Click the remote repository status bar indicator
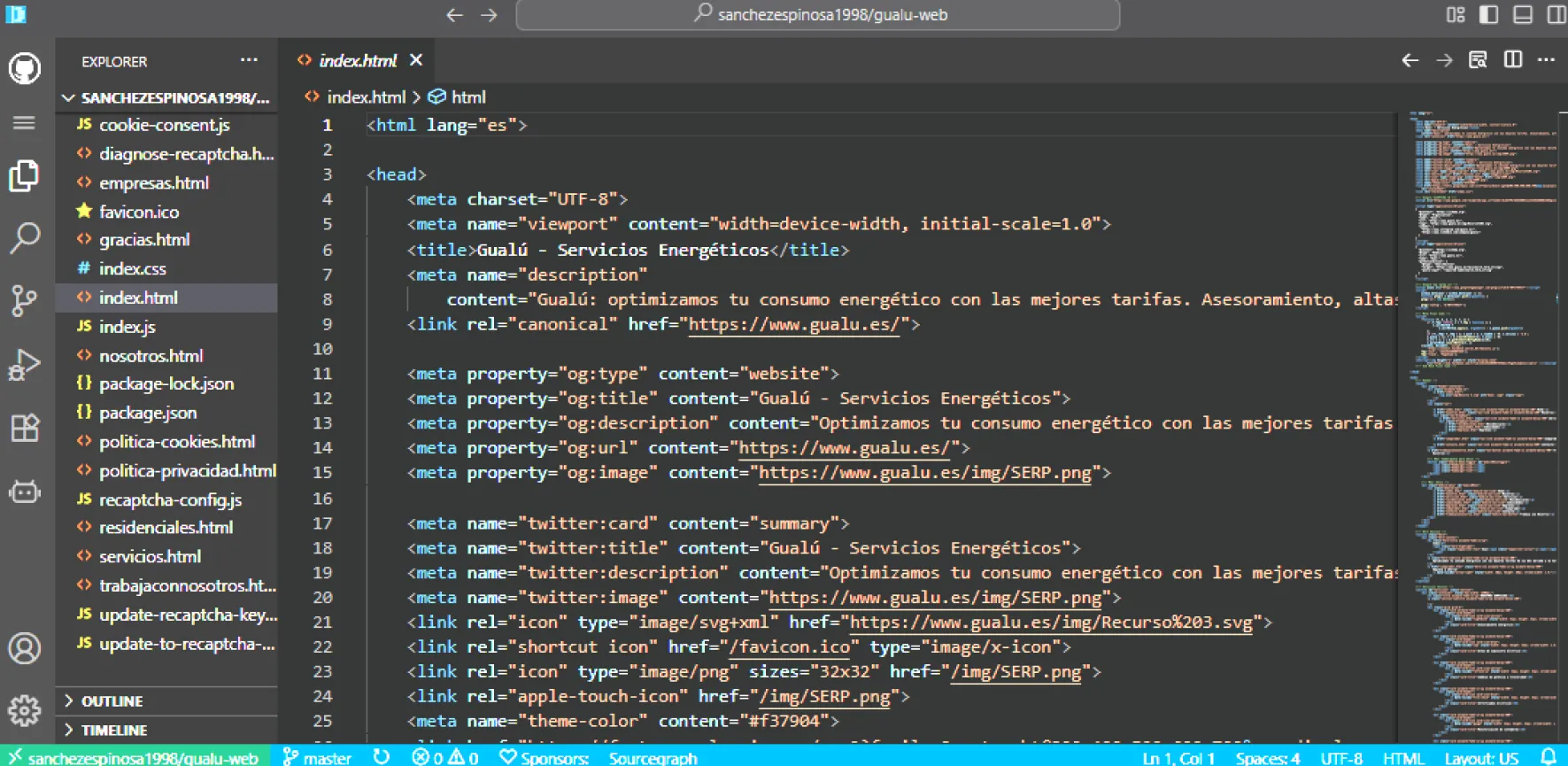Image resolution: width=1568 pixels, height=766 pixels. (134, 757)
